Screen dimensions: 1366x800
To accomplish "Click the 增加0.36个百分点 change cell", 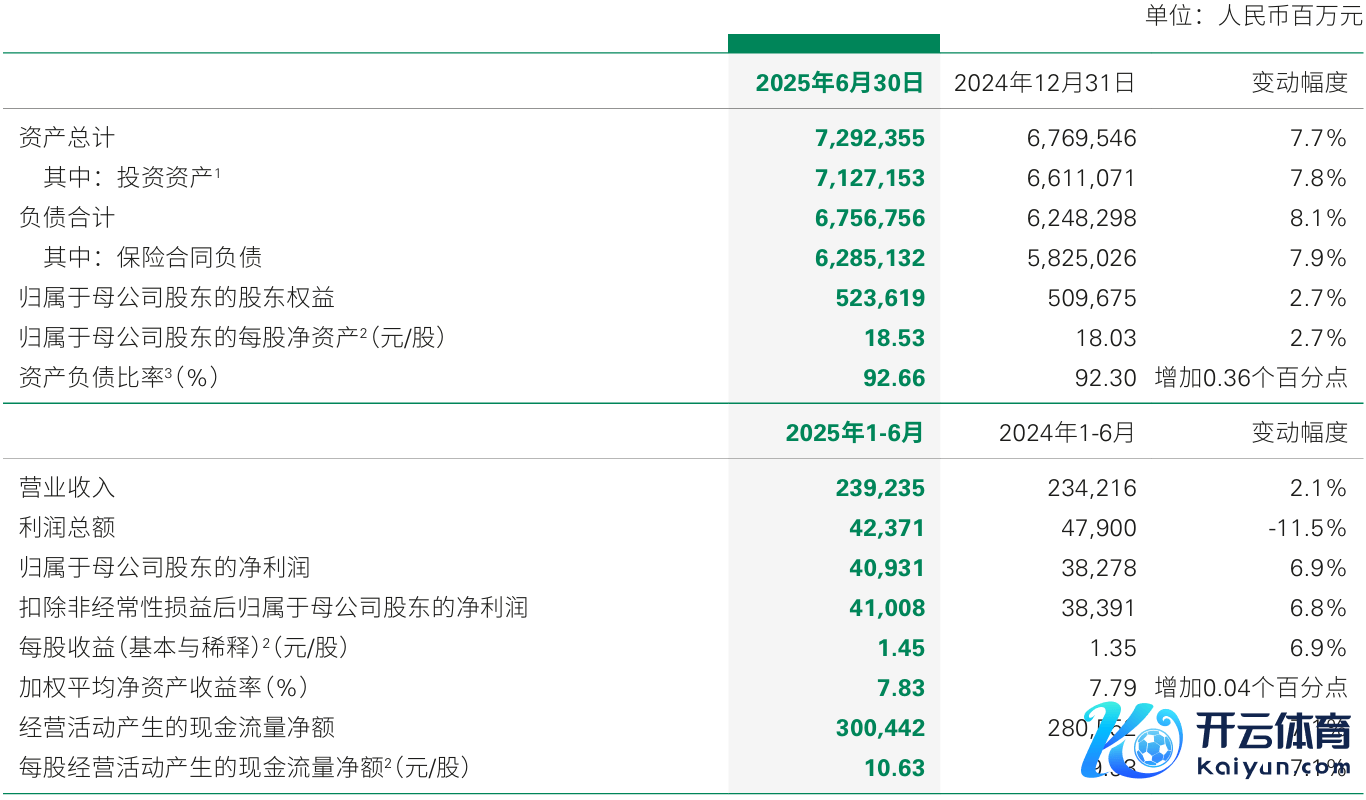I will pyautogui.click(x=1250, y=378).
